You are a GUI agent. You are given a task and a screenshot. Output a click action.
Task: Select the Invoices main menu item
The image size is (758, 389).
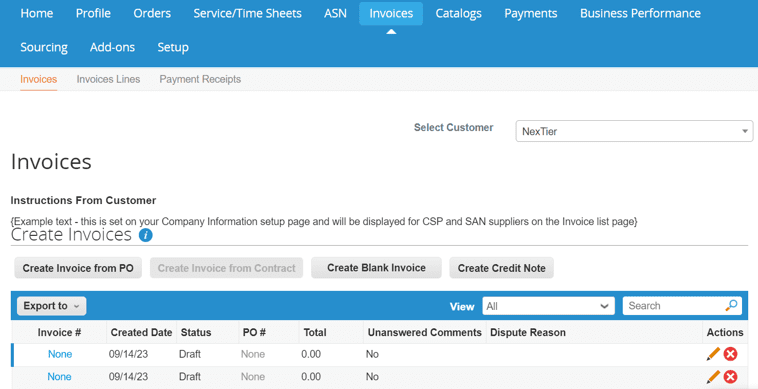(x=391, y=14)
